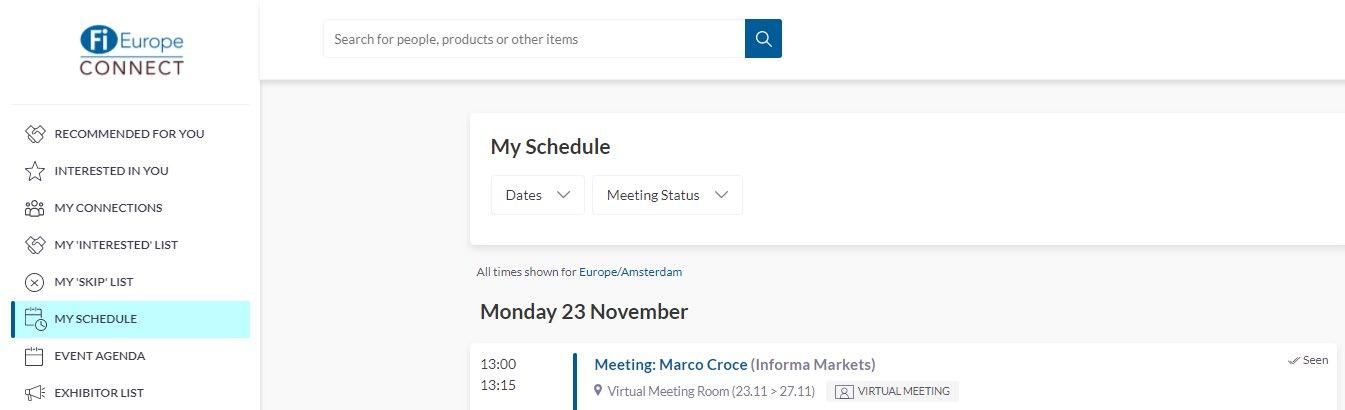This screenshot has width=1345, height=410.
Task: Click the calendar icon for Event Agenda
Action: pos(35,356)
